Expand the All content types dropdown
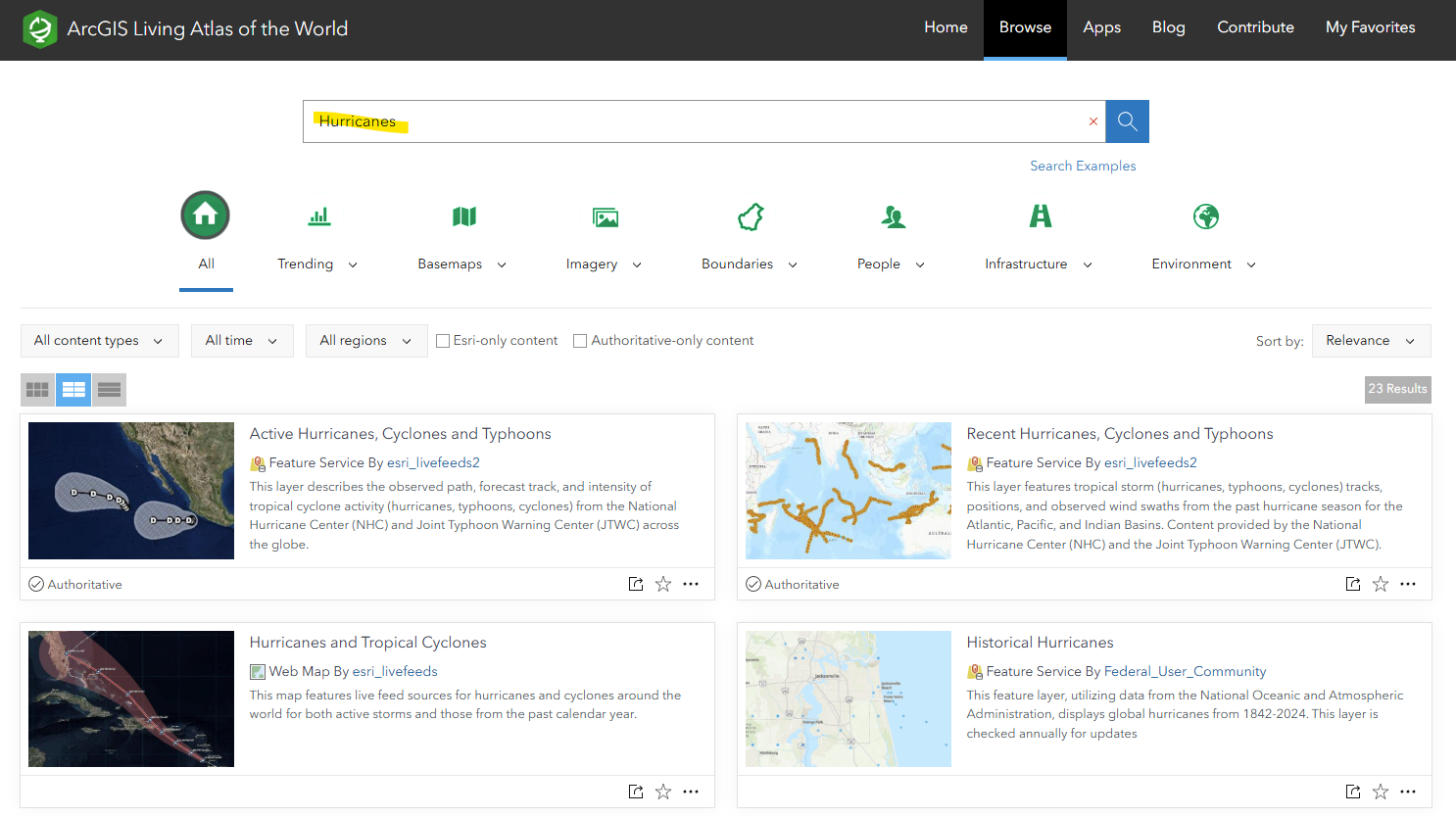Screen dimensions: 1456x817 coord(99,341)
